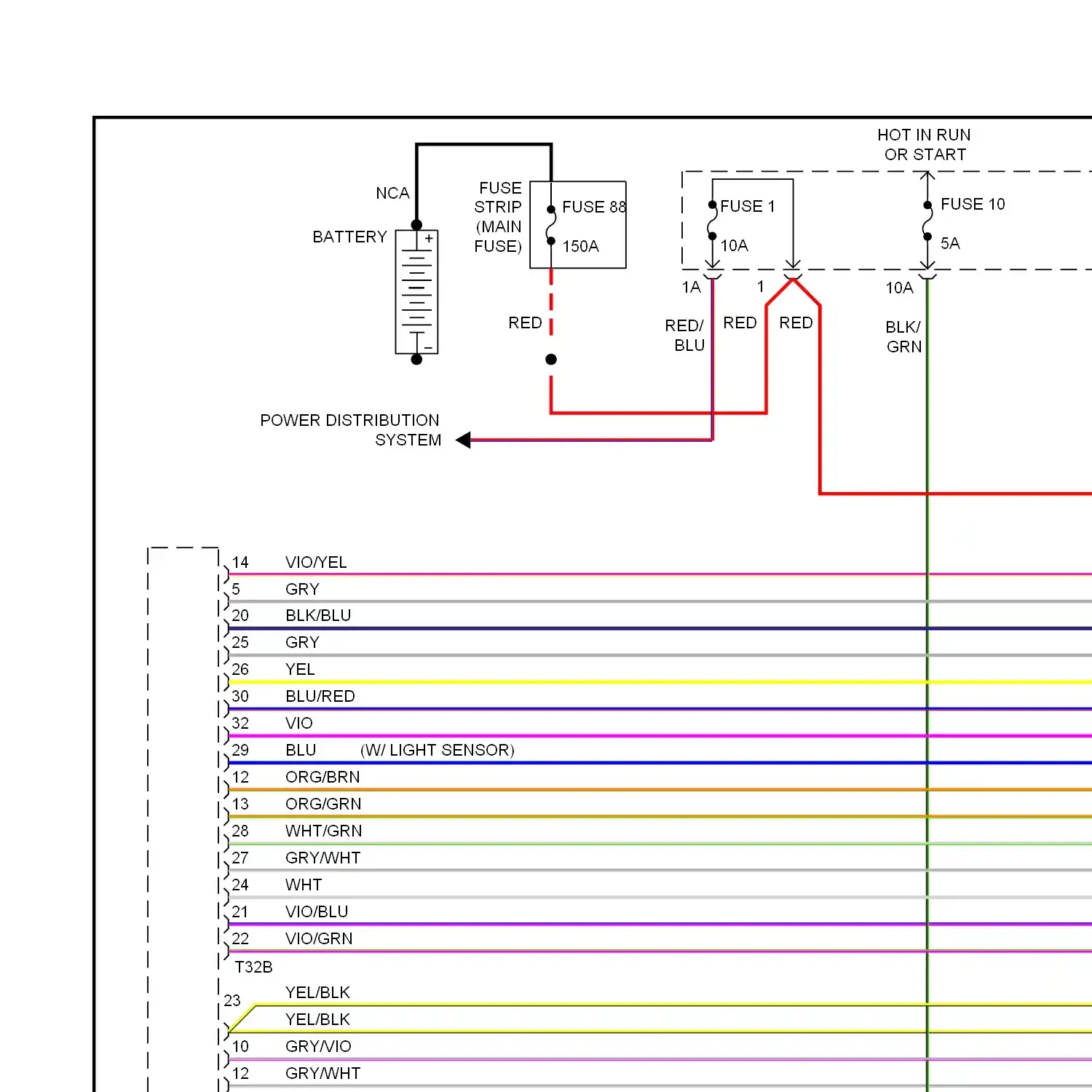The height and width of the screenshot is (1092, 1092).
Task: Select the NCA wire label
Action: (x=392, y=194)
